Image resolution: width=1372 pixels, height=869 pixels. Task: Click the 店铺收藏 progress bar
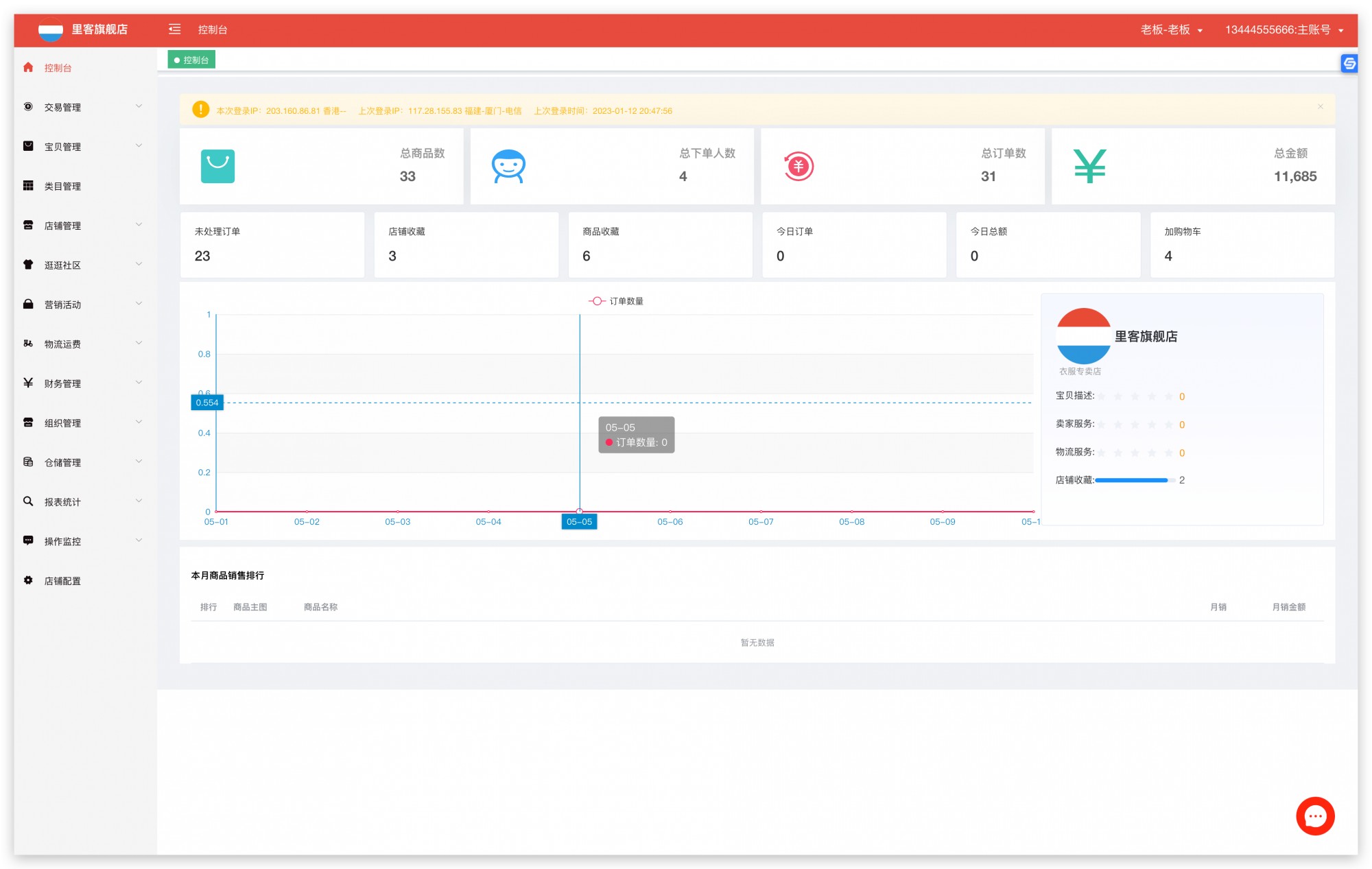(x=1135, y=480)
